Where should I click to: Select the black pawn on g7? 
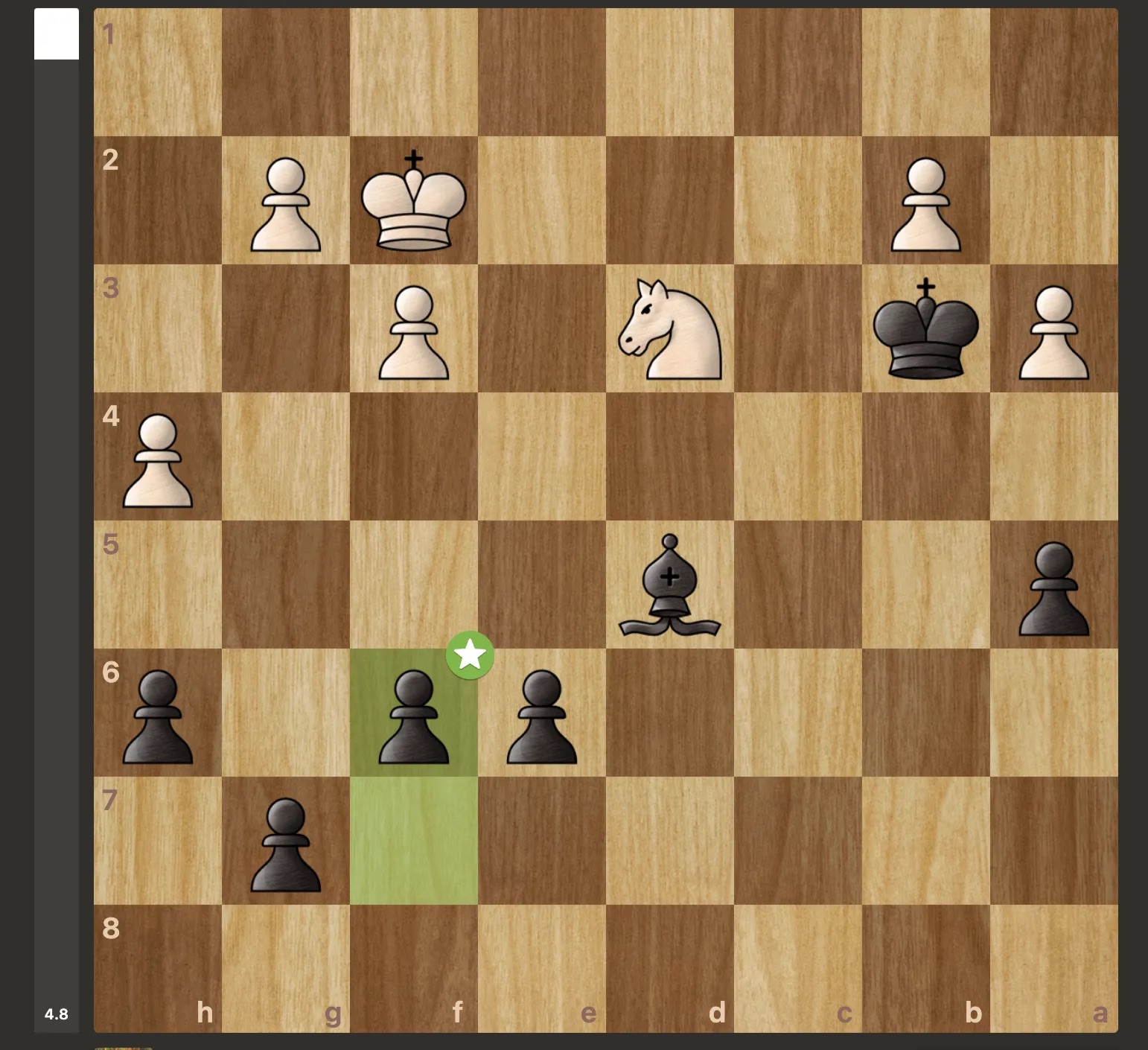(x=286, y=845)
